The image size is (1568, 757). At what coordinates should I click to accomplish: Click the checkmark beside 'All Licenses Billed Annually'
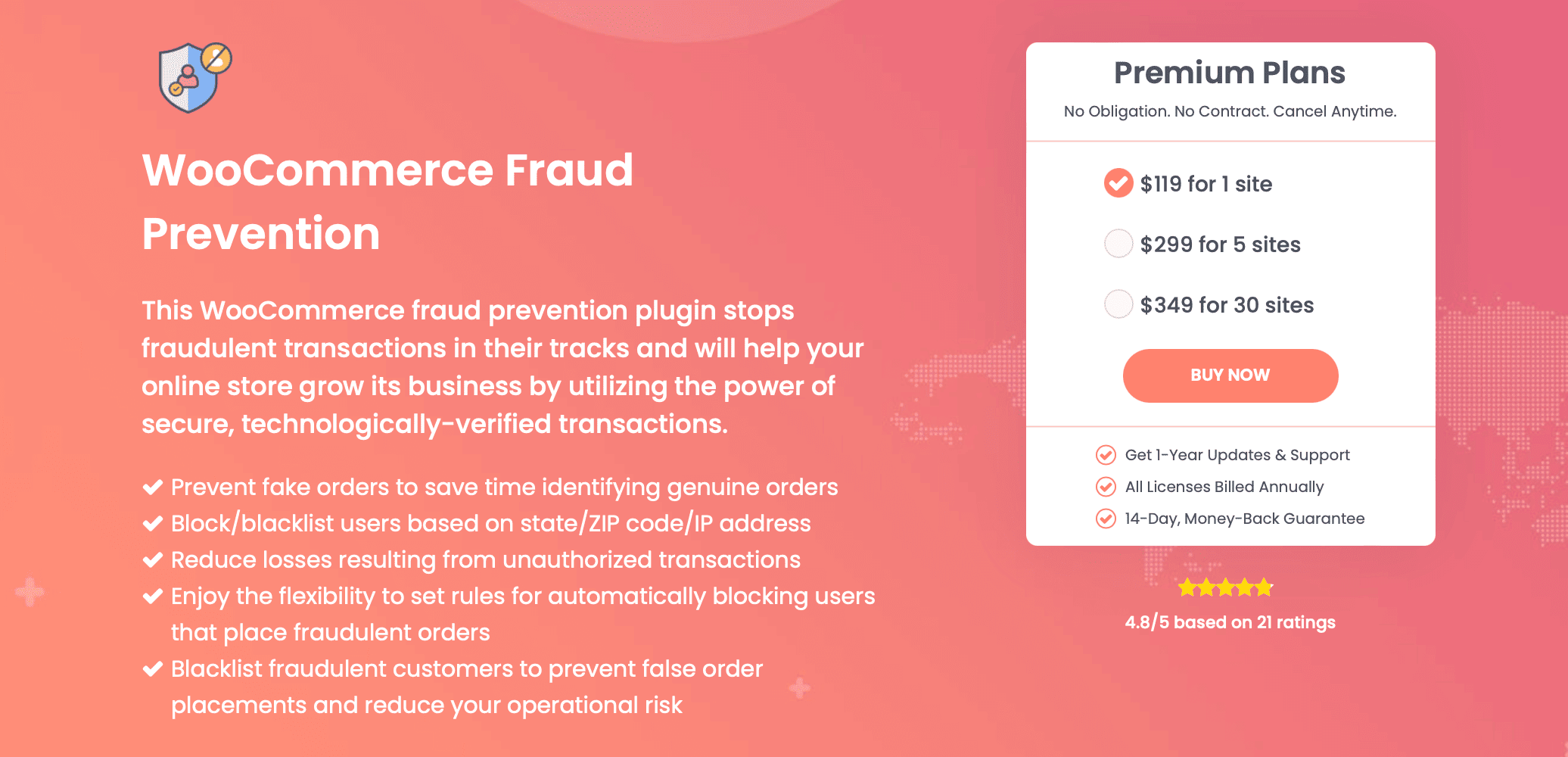[x=1106, y=487]
